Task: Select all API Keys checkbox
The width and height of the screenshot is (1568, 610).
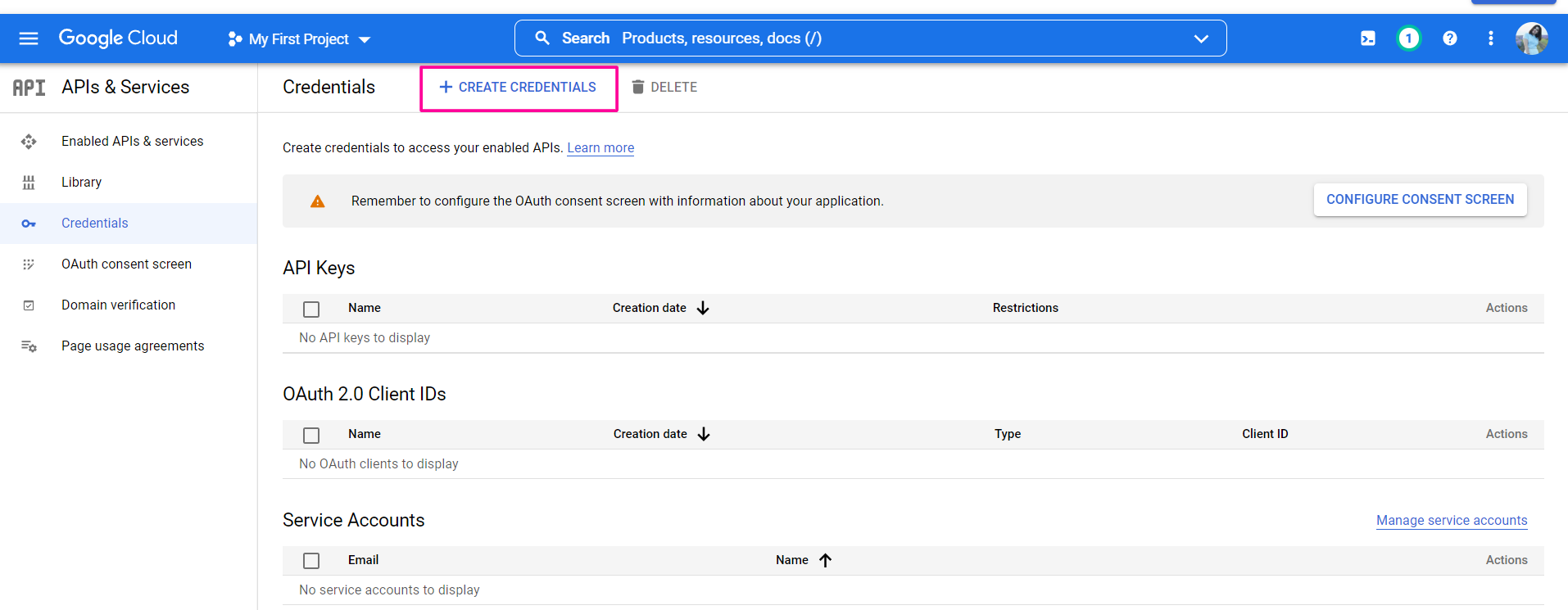Action: coord(311,309)
